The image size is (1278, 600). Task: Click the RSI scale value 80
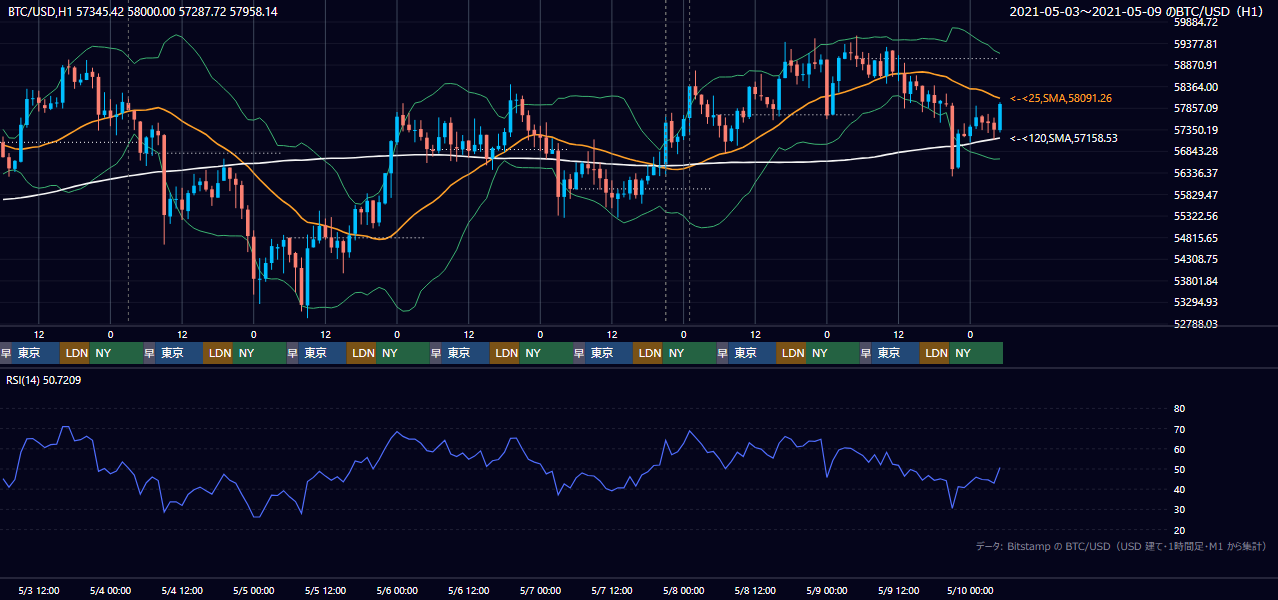(x=1179, y=409)
